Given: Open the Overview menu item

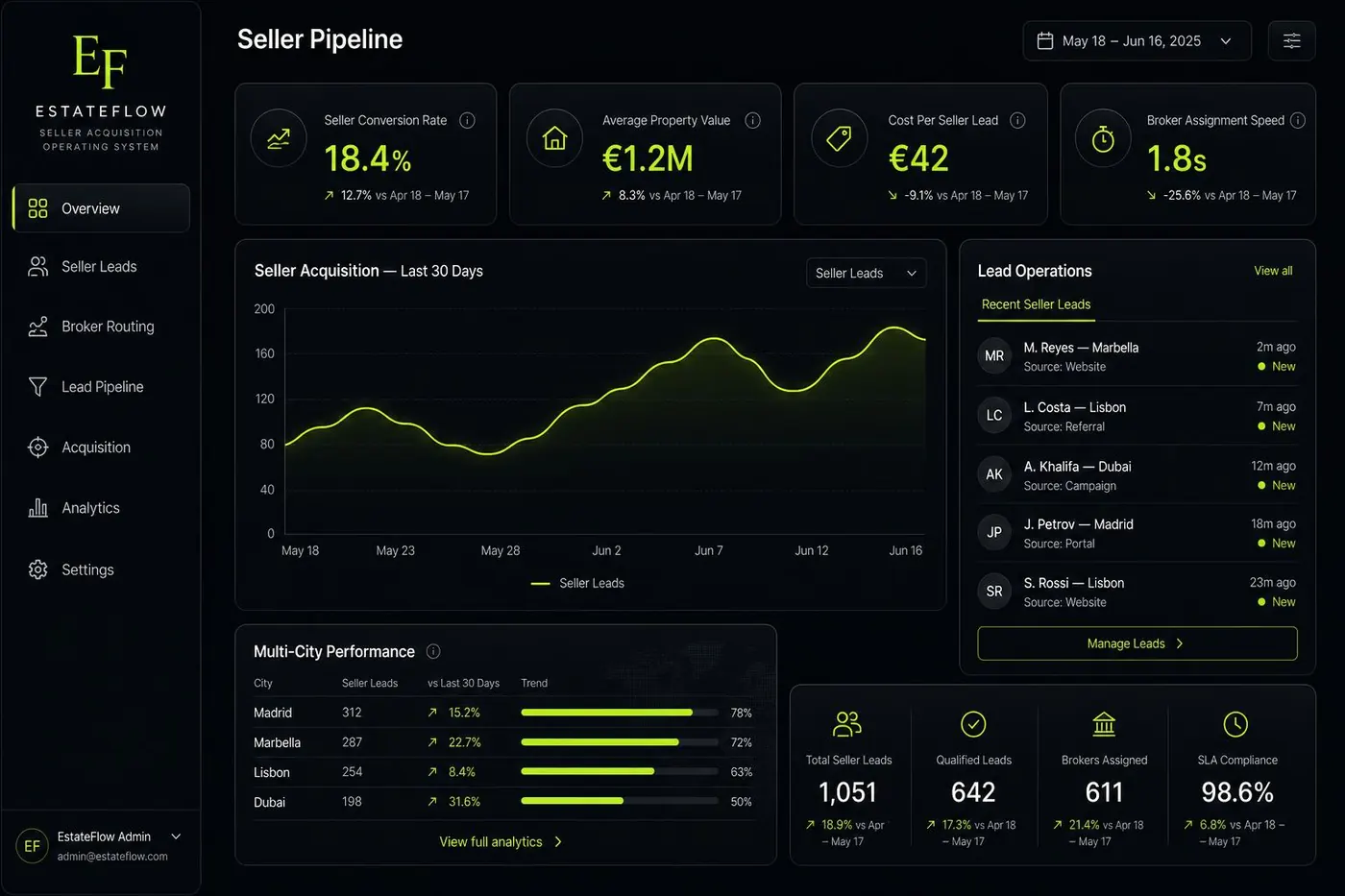Looking at the screenshot, I should [x=101, y=208].
